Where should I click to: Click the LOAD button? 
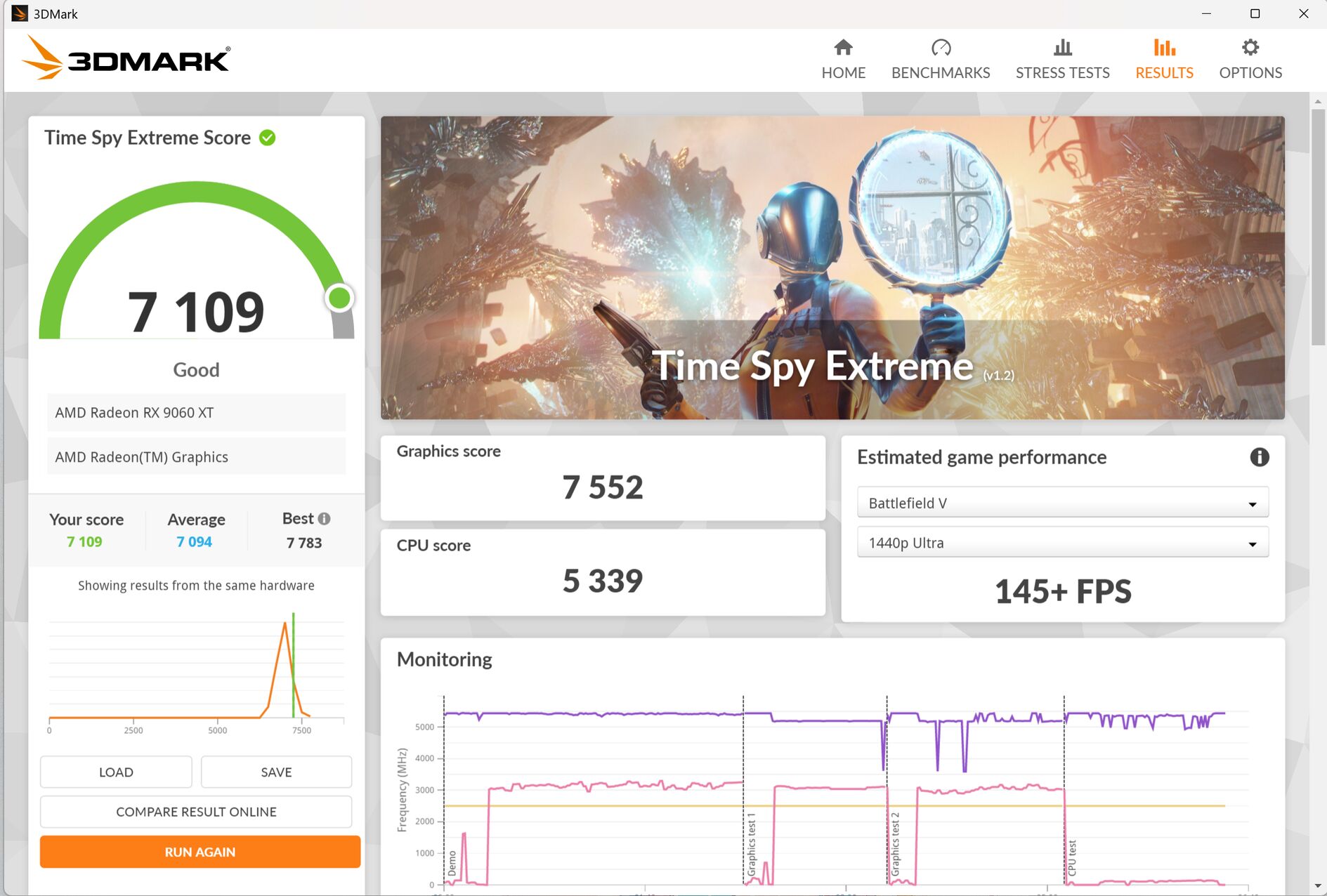tap(116, 772)
